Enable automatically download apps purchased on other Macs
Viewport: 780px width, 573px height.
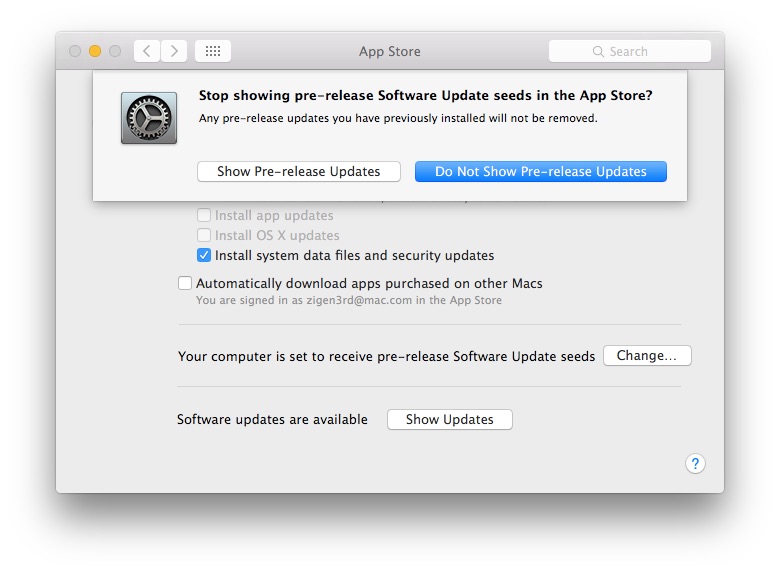[185, 283]
